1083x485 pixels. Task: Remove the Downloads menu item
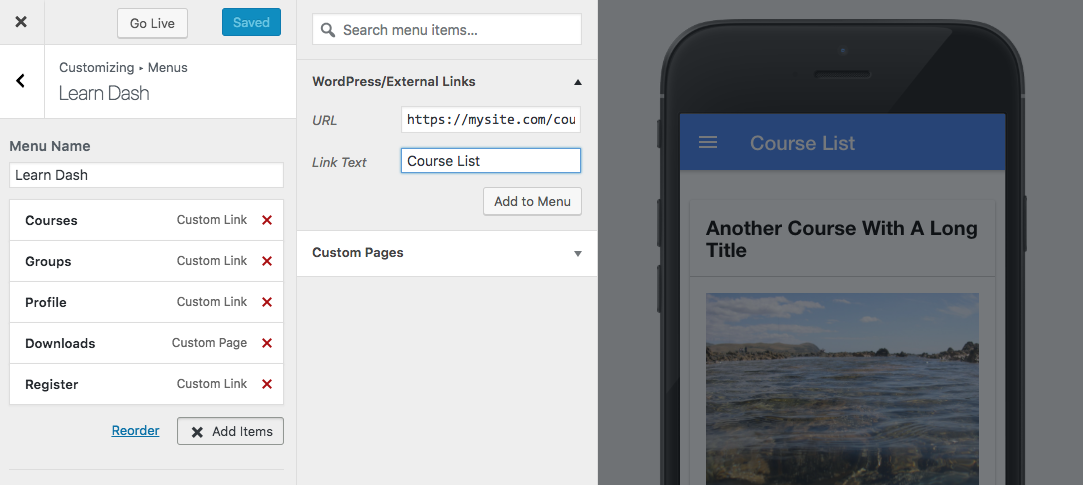click(x=267, y=343)
